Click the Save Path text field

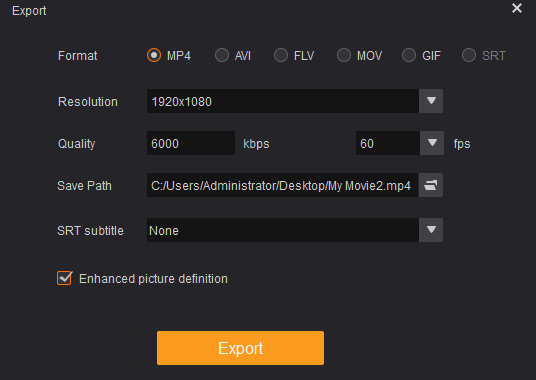point(283,185)
